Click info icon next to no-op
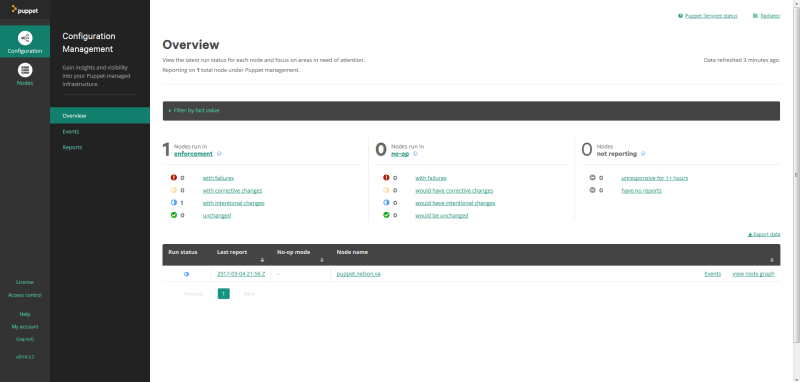Viewport: 800px width, 382px height. (x=415, y=154)
